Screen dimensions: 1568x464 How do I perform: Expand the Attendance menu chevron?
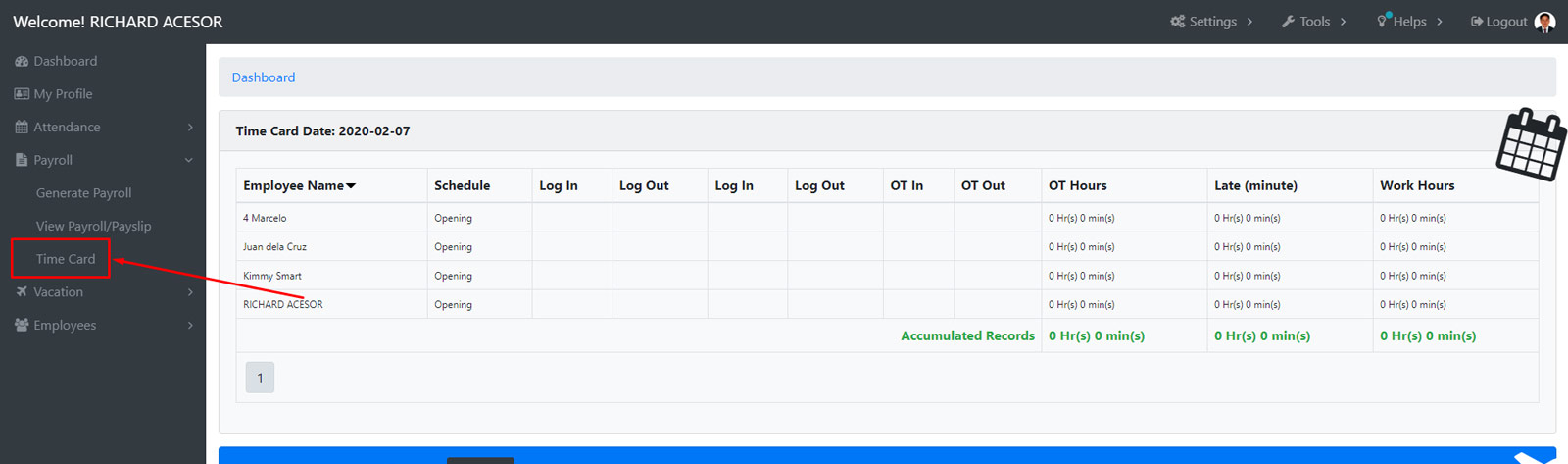click(x=190, y=128)
